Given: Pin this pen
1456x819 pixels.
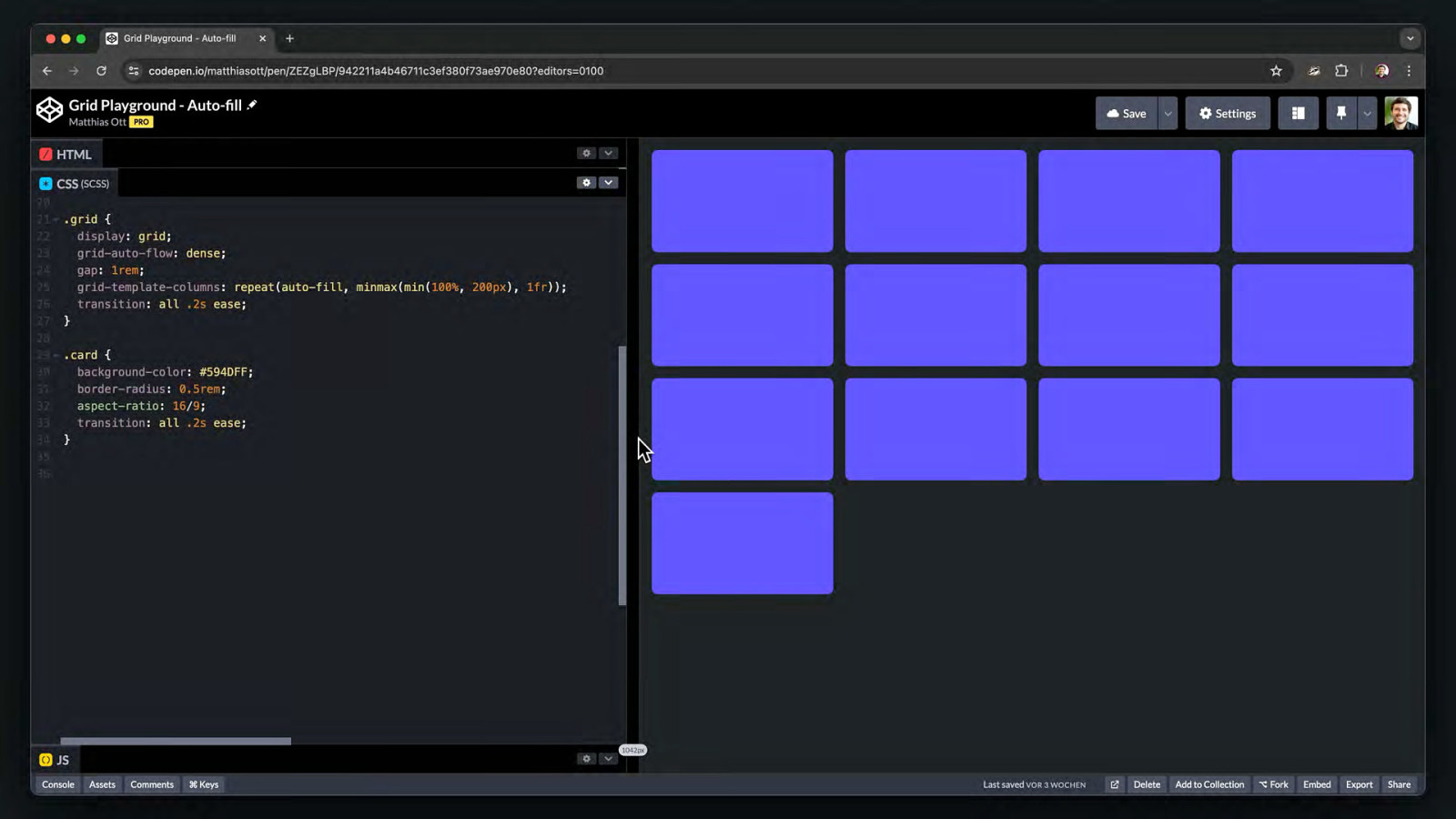Looking at the screenshot, I should 1340,114.
